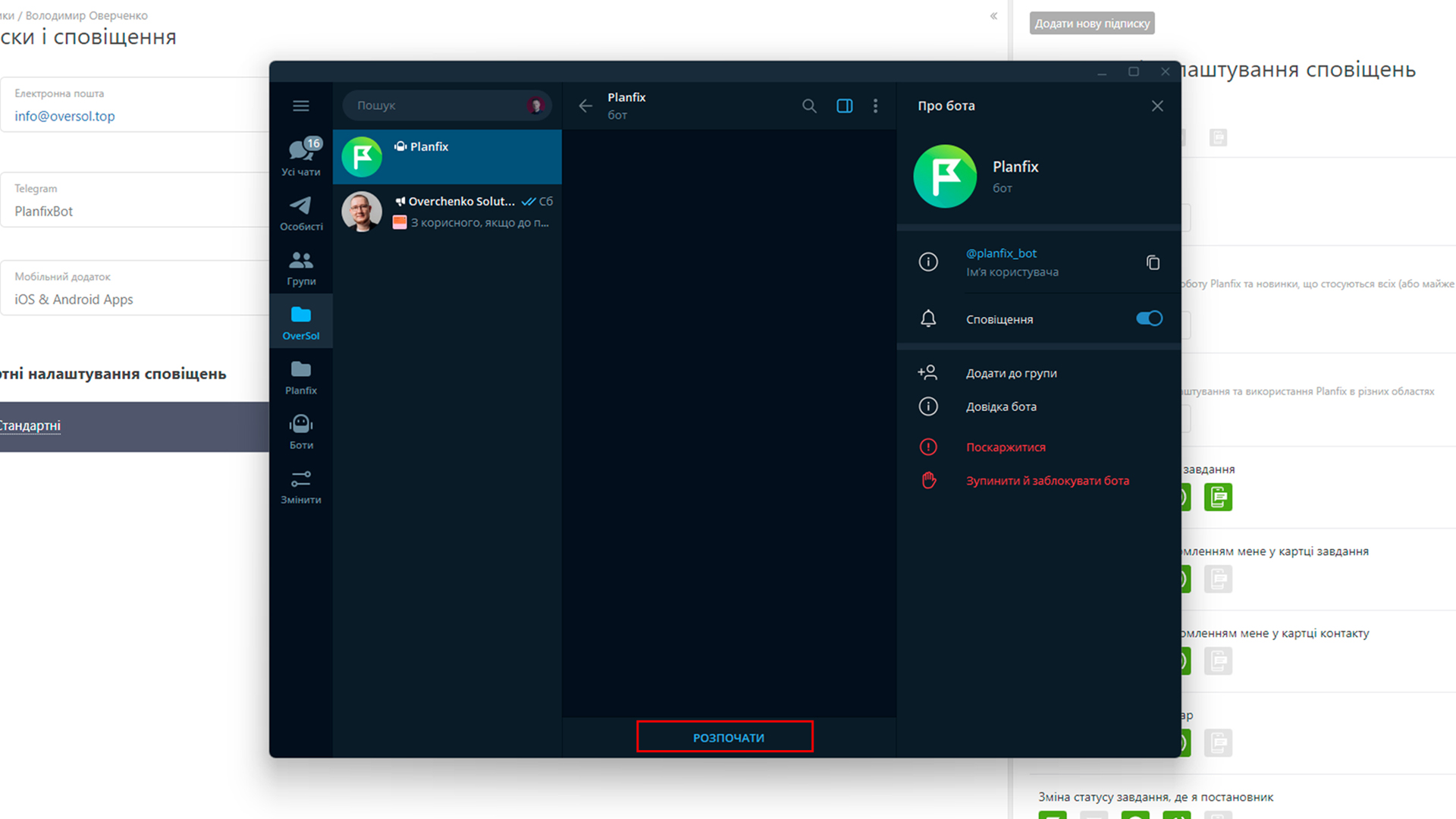Viewport: 1456px width, 819px height.
Task: Switch to the 'Особисті' folder
Action: (x=301, y=213)
